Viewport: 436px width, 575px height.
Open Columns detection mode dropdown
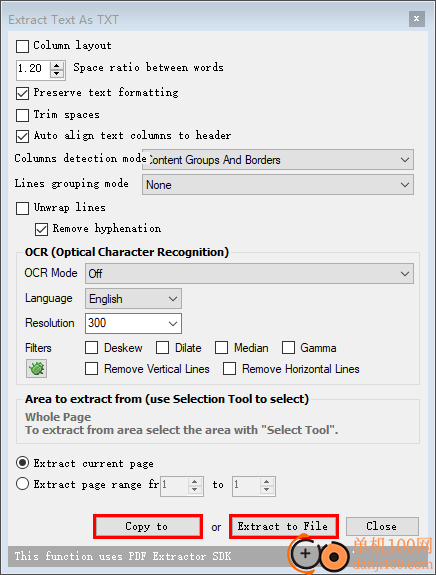coord(278,160)
